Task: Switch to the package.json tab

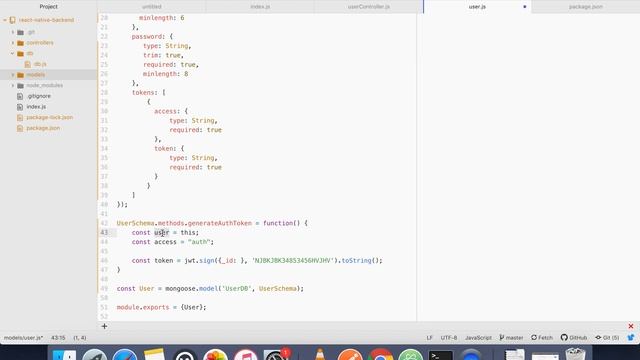Action: (586, 7)
